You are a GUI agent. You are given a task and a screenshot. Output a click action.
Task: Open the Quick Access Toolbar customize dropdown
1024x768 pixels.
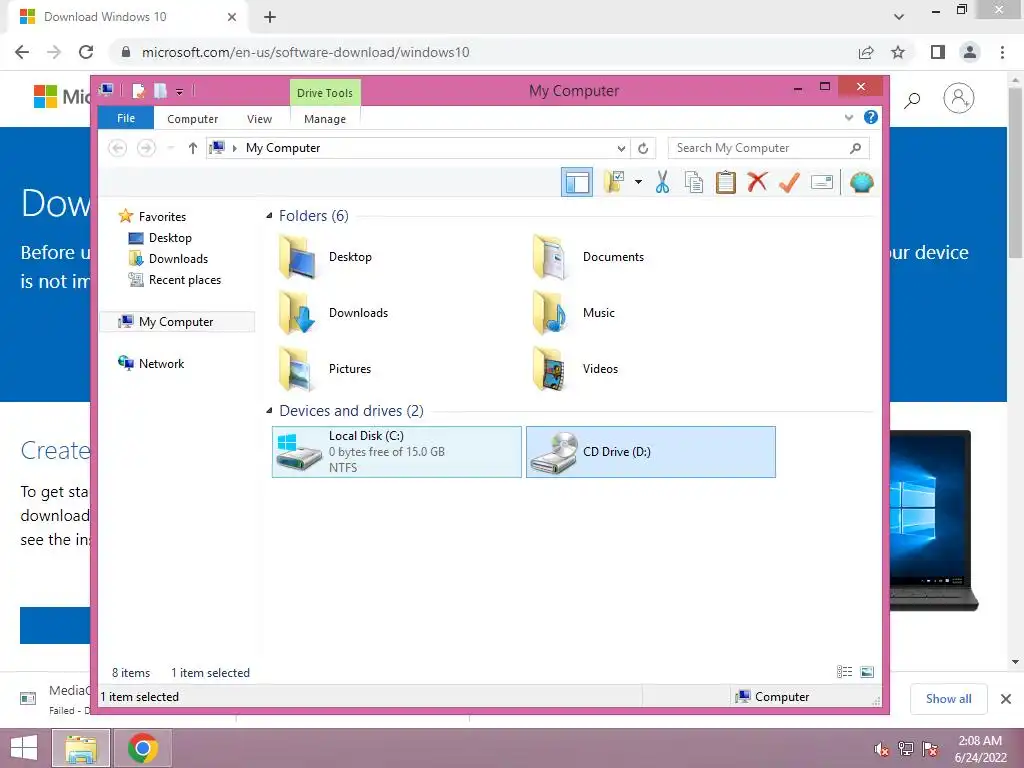[180, 91]
